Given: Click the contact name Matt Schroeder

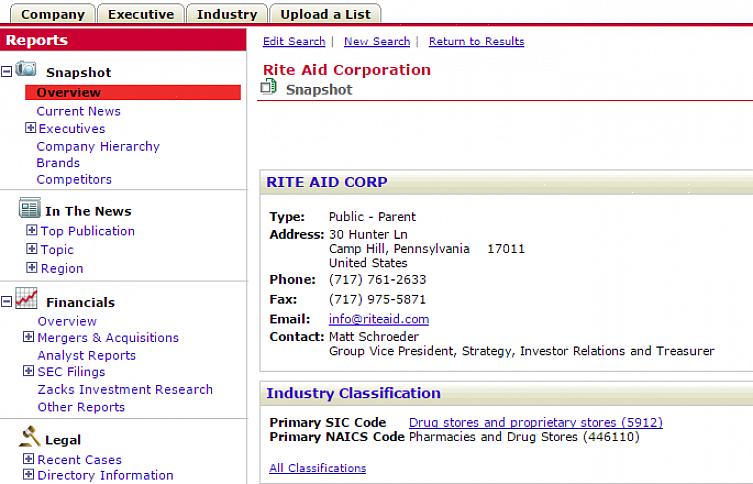Looking at the screenshot, I should click(374, 337).
